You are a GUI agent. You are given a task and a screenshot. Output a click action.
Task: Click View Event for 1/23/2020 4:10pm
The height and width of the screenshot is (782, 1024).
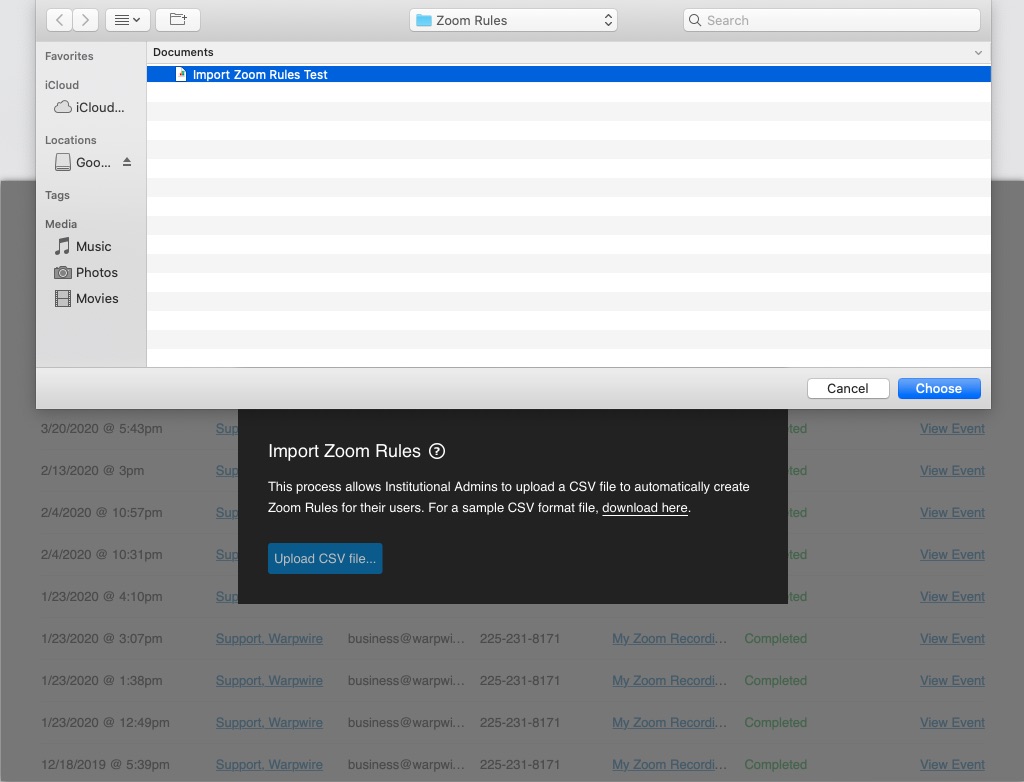click(952, 596)
